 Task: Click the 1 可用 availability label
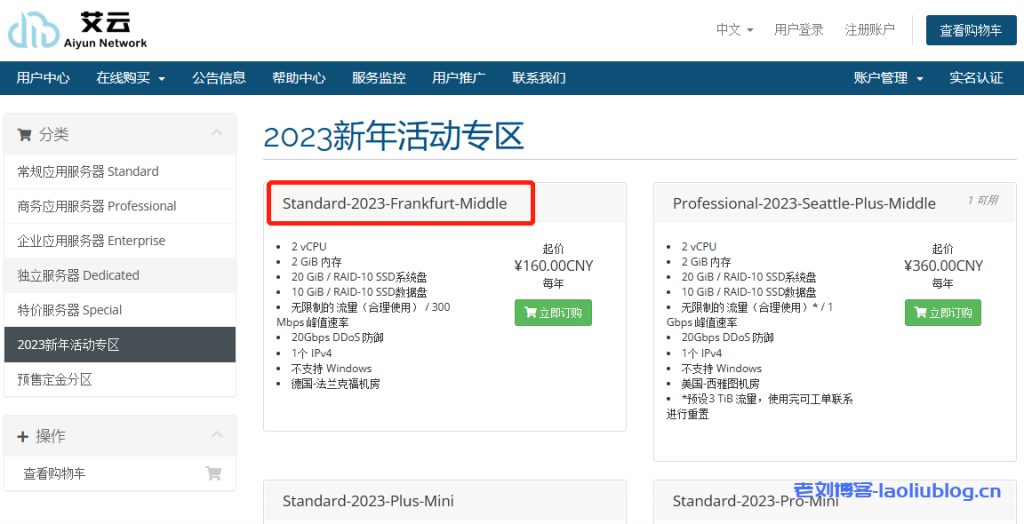pyautogui.click(x=982, y=200)
